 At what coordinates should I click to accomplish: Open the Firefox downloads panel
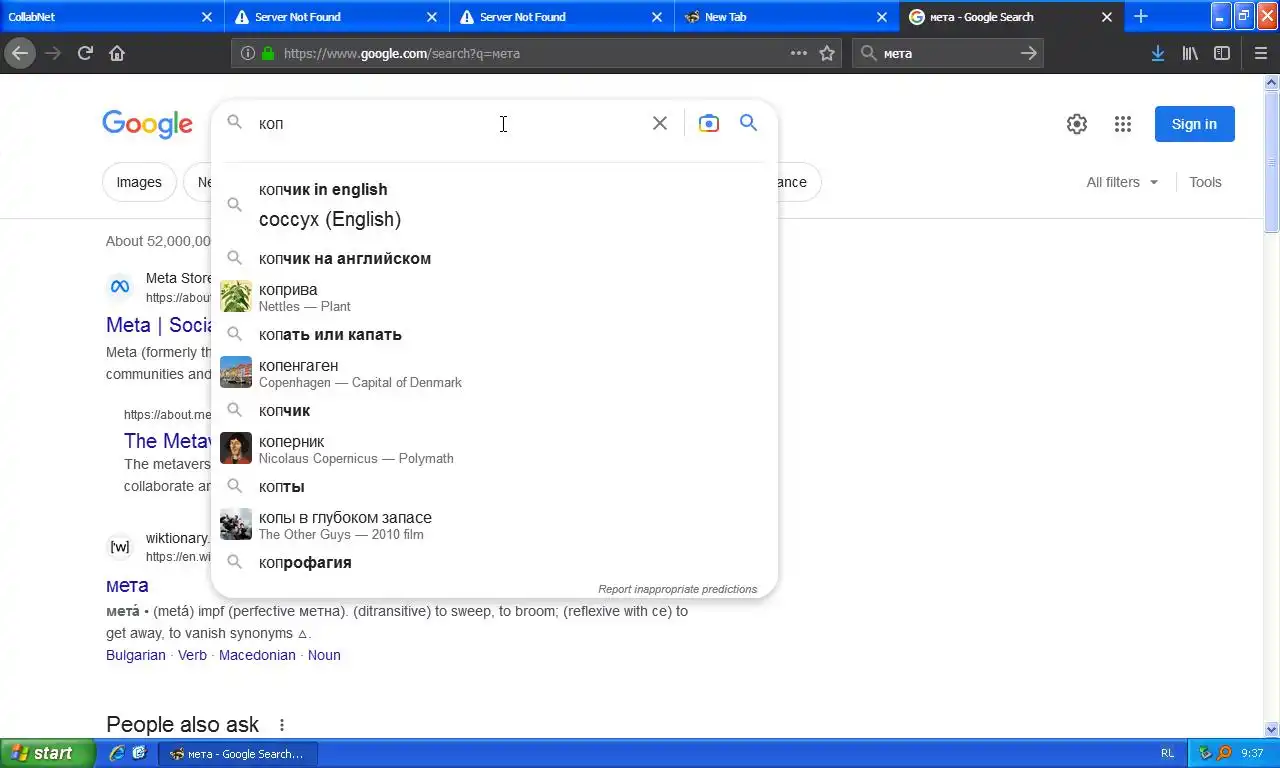(x=1158, y=53)
